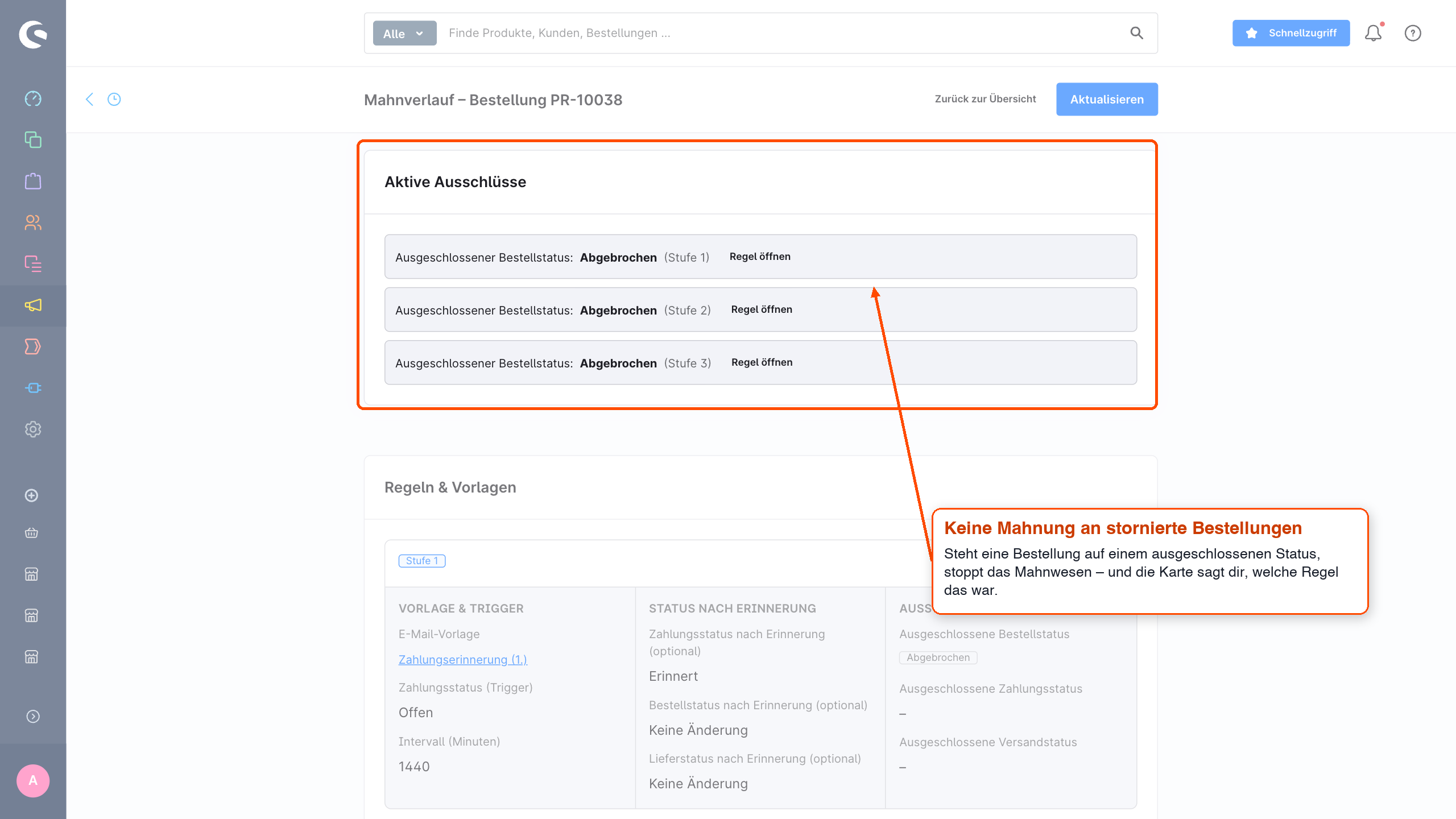
Task: Open the Extensions plug icon
Action: 33,388
